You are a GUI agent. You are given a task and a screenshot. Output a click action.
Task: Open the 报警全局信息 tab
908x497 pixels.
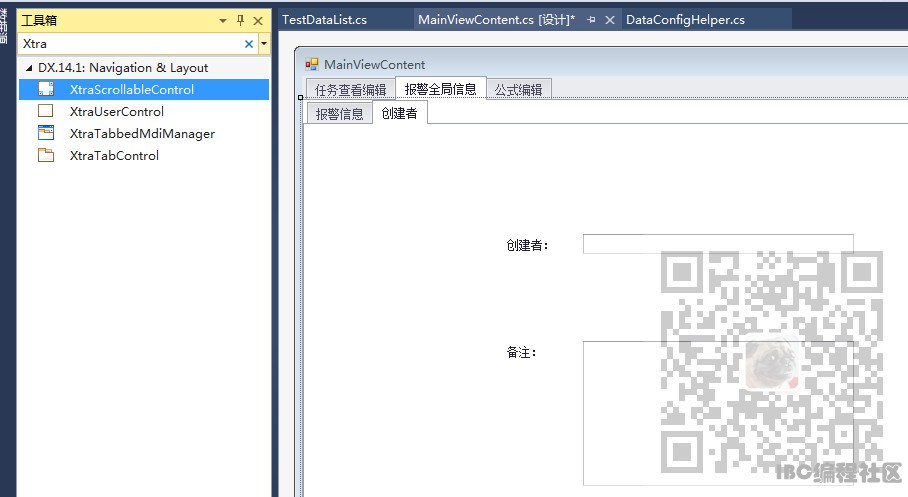[441, 89]
